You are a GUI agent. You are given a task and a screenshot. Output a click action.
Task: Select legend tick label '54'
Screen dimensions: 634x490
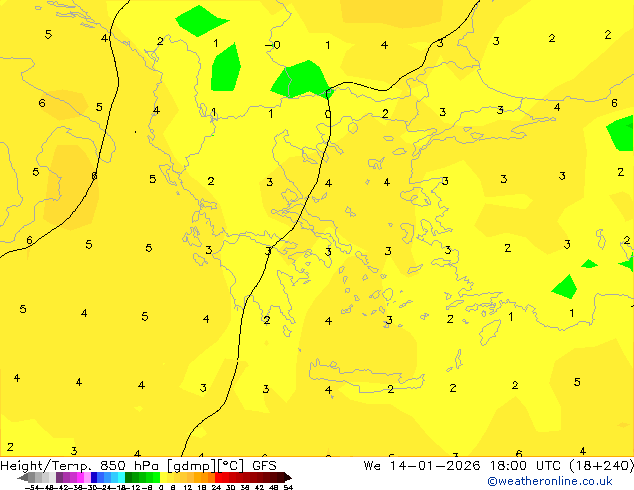[288, 487]
